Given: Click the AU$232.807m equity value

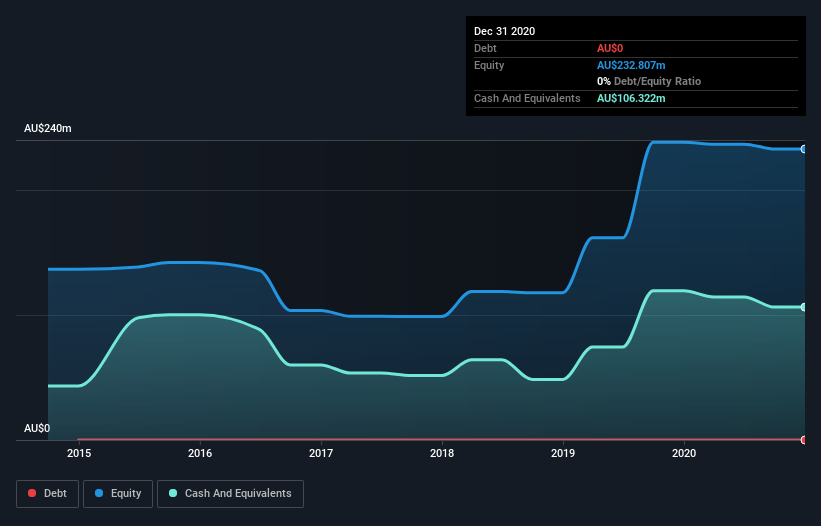Looking at the screenshot, I should tap(631, 65).
